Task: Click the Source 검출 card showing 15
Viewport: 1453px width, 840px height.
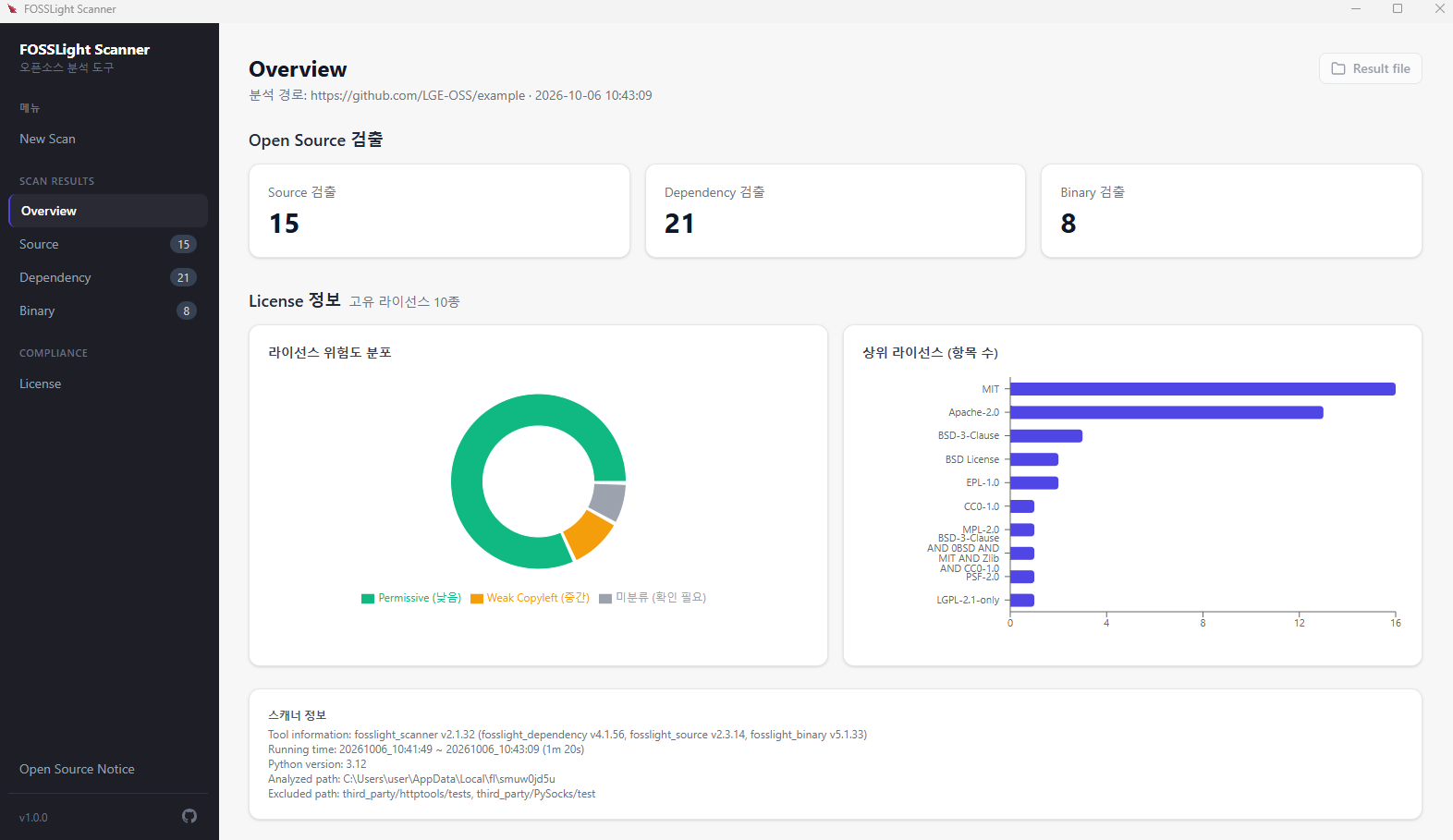Action: [439, 211]
